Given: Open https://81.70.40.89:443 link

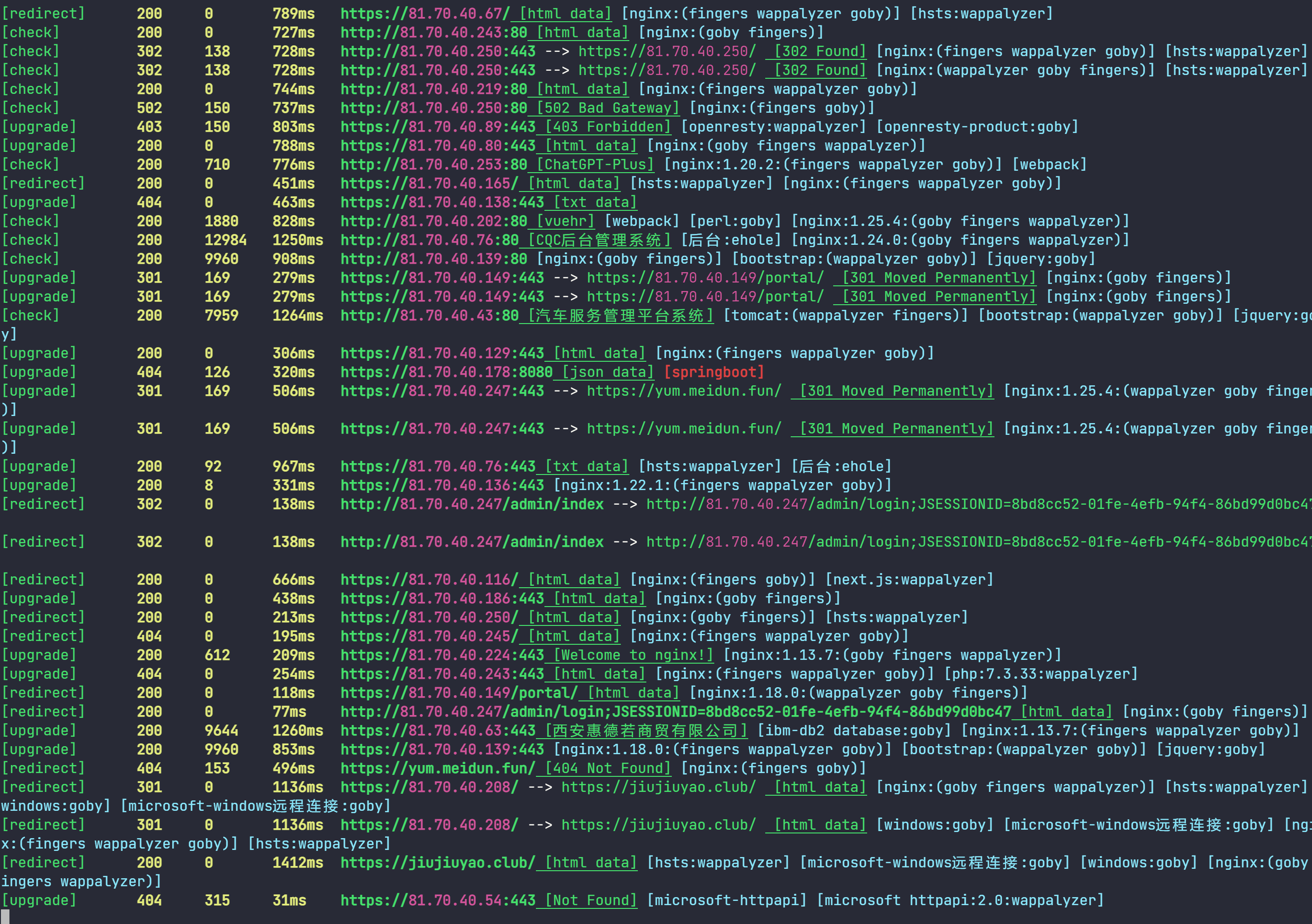Looking at the screenshot, I should 438,126.
